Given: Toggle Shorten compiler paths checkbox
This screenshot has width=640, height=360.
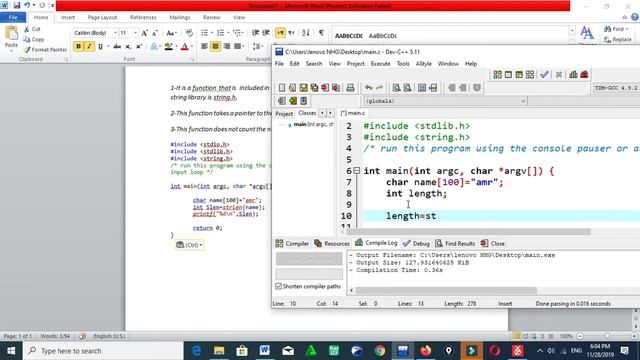Looking at the screenshot, I should click(278, 287).
